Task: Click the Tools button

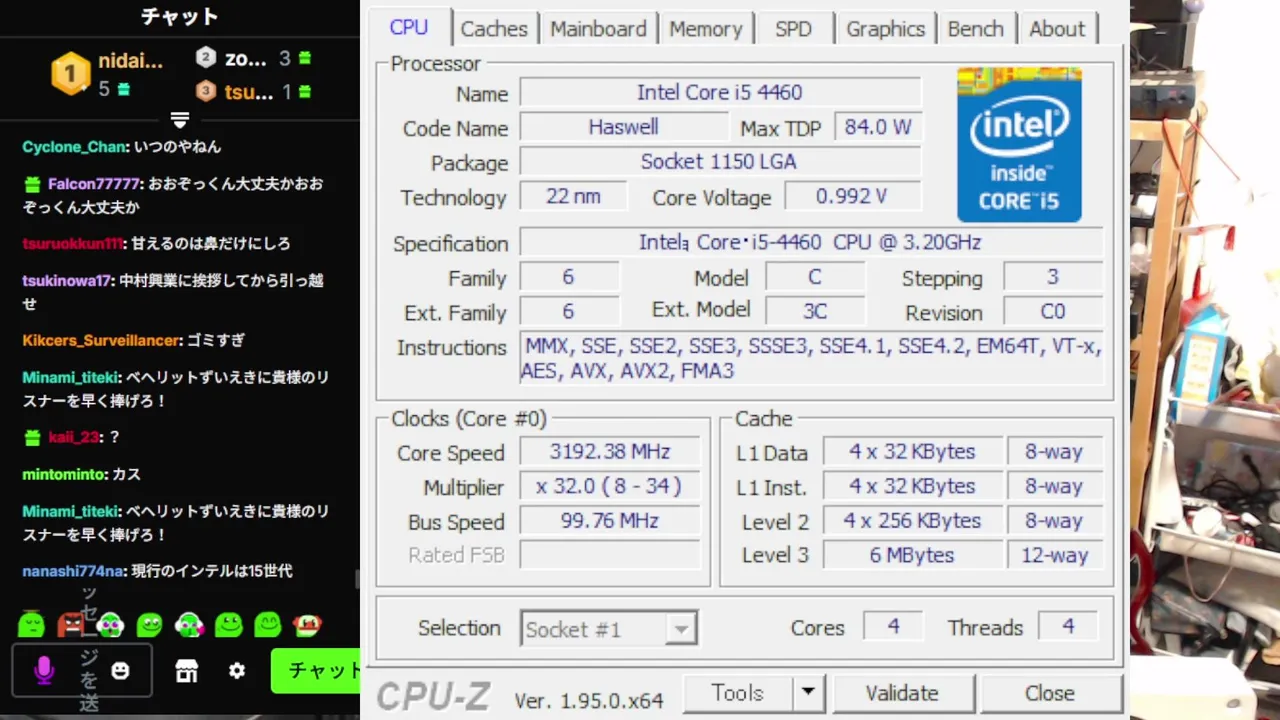Action: [738, 693]
